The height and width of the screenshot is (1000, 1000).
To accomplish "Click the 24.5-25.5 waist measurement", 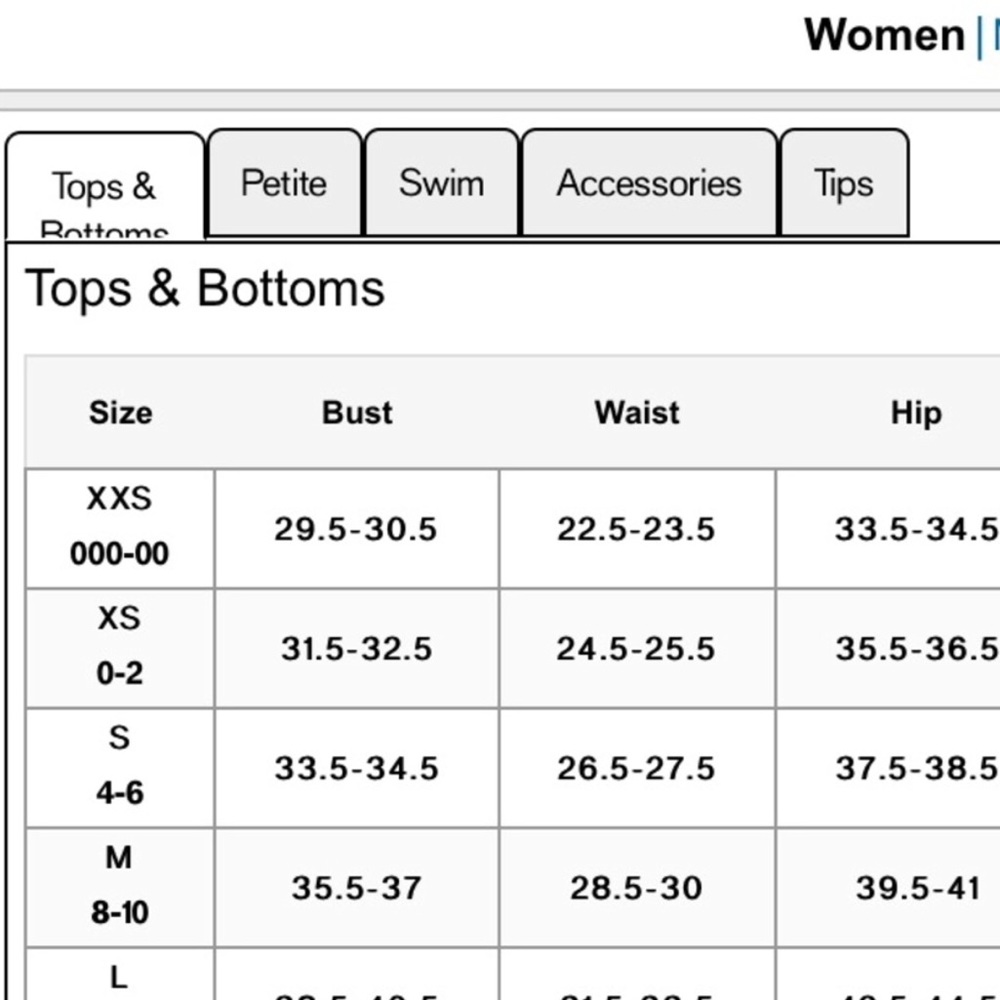I will [x=636, y=649].
